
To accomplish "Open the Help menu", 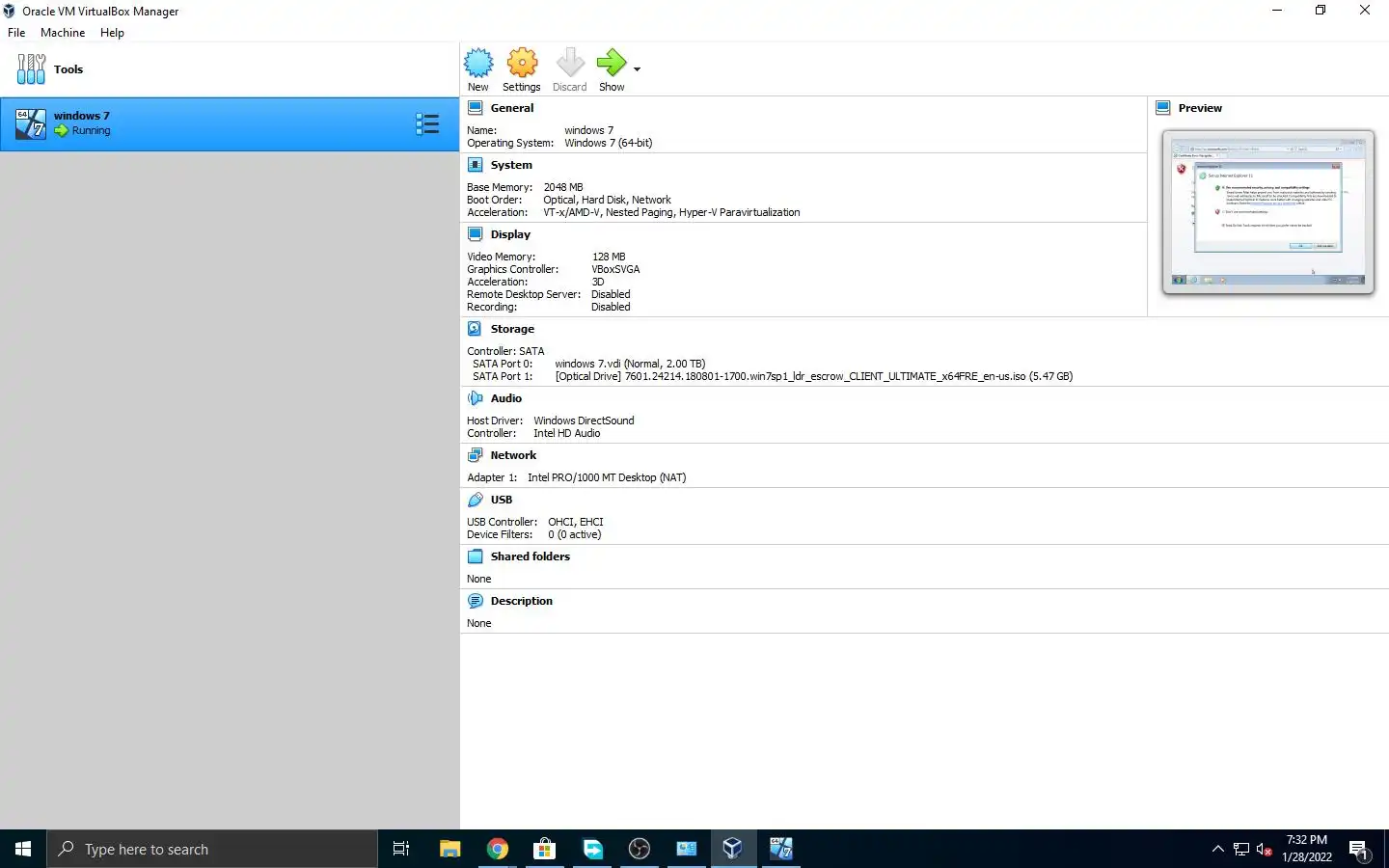I will pos(112,33).
